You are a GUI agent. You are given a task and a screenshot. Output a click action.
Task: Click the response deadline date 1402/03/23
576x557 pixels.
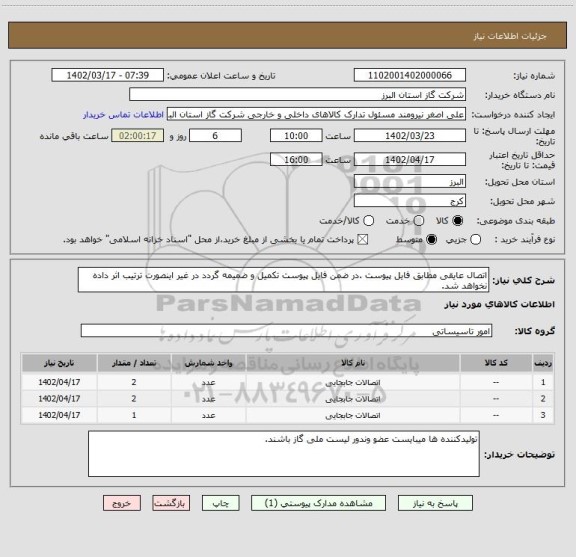pyautogui.click(x=410, y=136)
